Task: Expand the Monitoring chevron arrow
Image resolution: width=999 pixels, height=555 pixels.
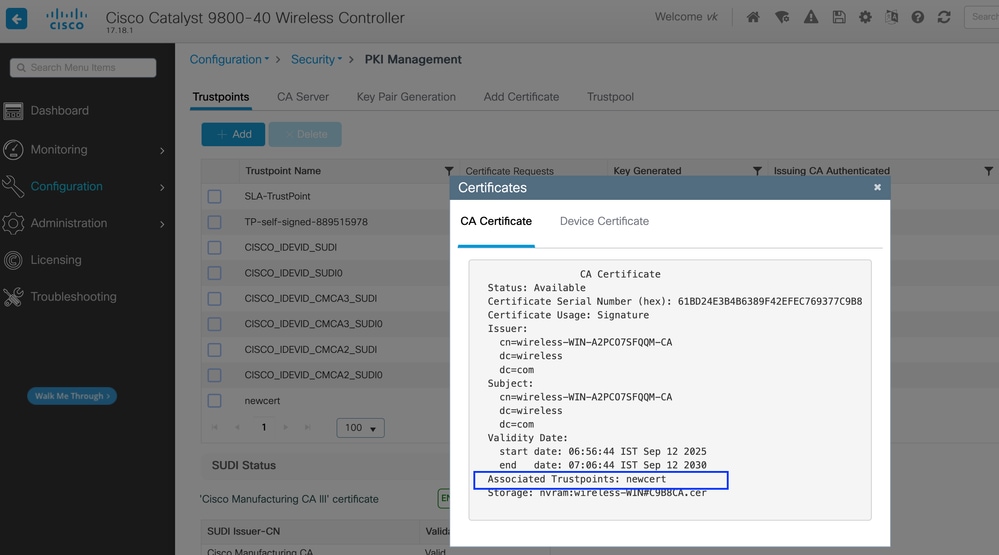Action: [x=162, y=150]
